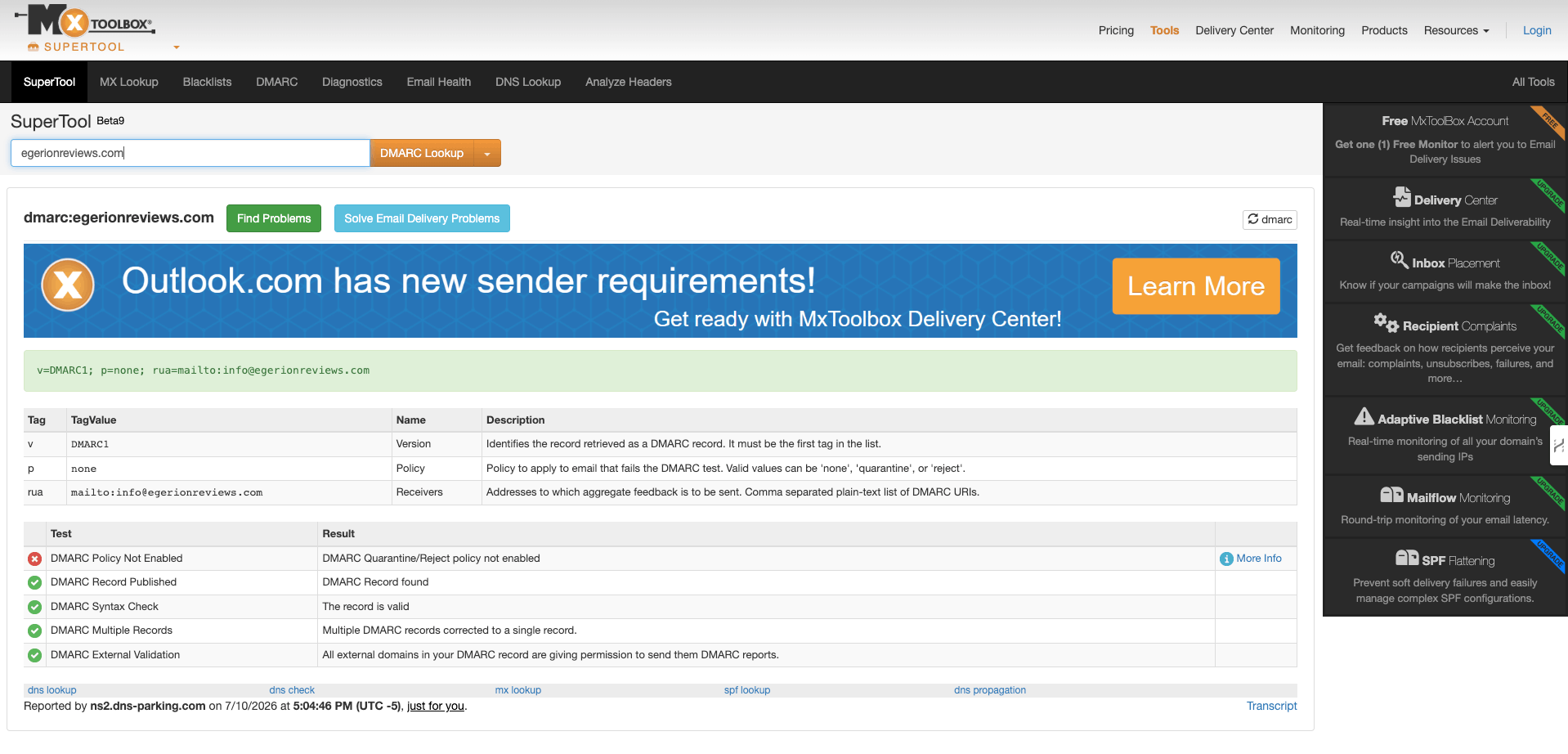Expand lookup type dropdown arrow
Screen dimensions: 1568x754
click(487, 153)
